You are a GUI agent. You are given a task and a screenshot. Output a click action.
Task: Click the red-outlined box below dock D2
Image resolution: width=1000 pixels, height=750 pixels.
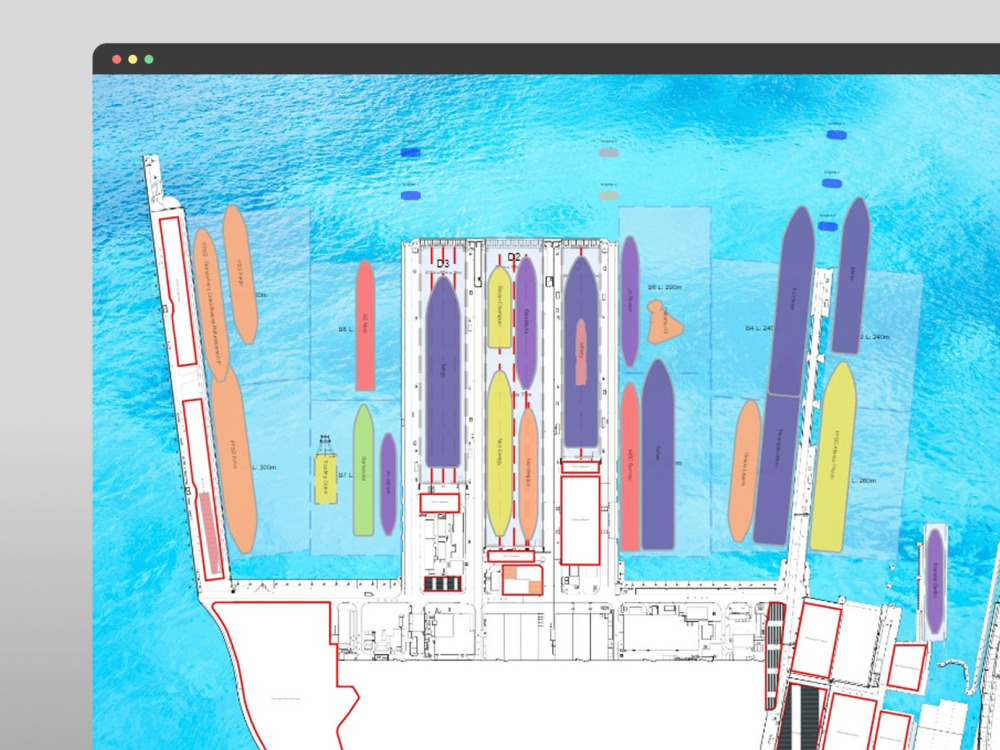click(x=511, y=556)
